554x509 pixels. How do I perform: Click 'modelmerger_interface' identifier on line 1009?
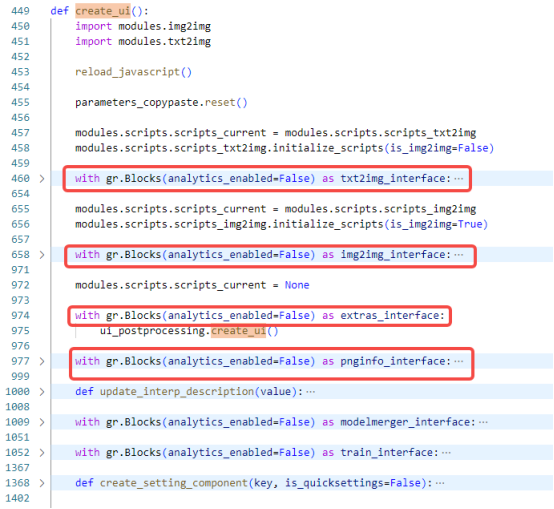click(x=405, y=422)
